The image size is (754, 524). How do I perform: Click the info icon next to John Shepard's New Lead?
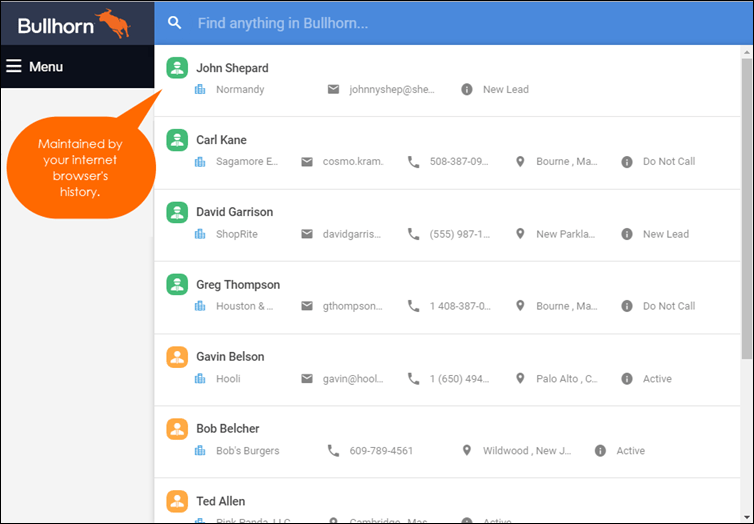pos(466,89)
